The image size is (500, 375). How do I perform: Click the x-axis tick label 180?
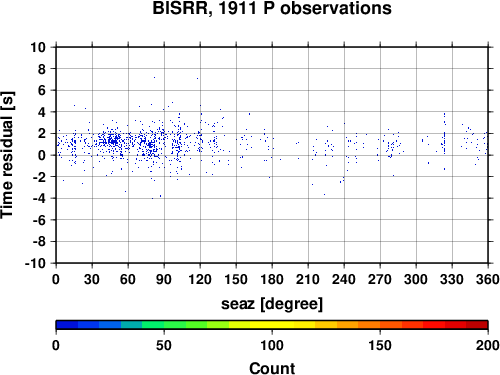[272, 279]
